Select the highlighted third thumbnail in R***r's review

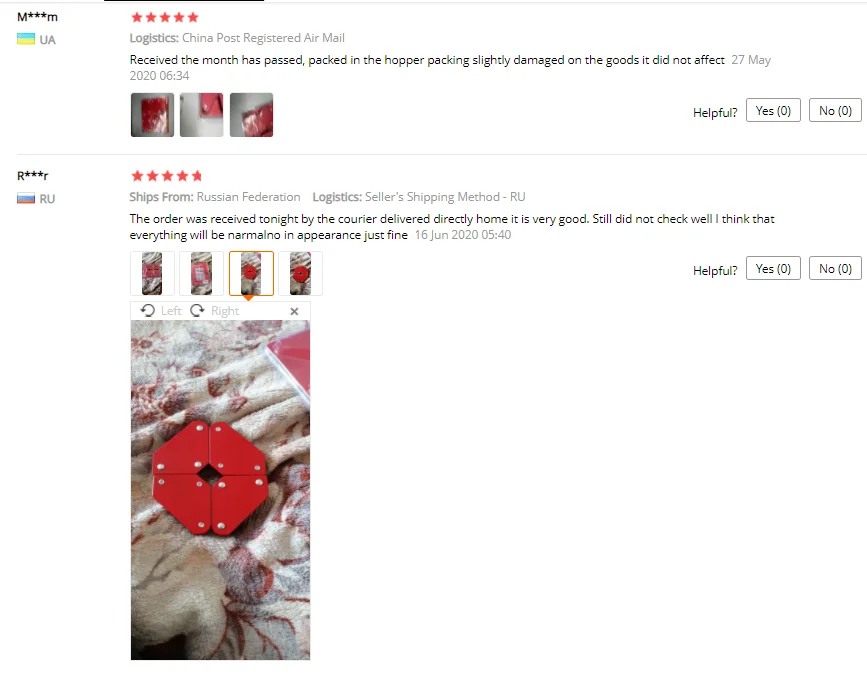click(x=251, y=274)
